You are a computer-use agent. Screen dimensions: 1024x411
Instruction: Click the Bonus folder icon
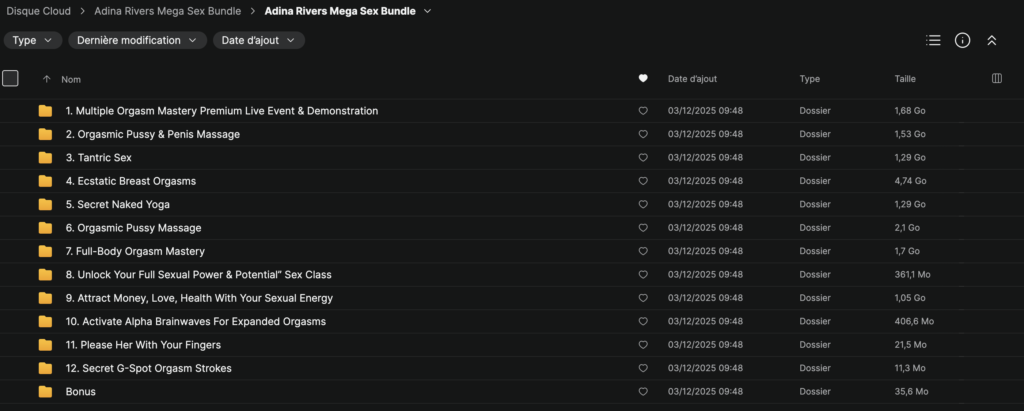[x=45, y=392]
